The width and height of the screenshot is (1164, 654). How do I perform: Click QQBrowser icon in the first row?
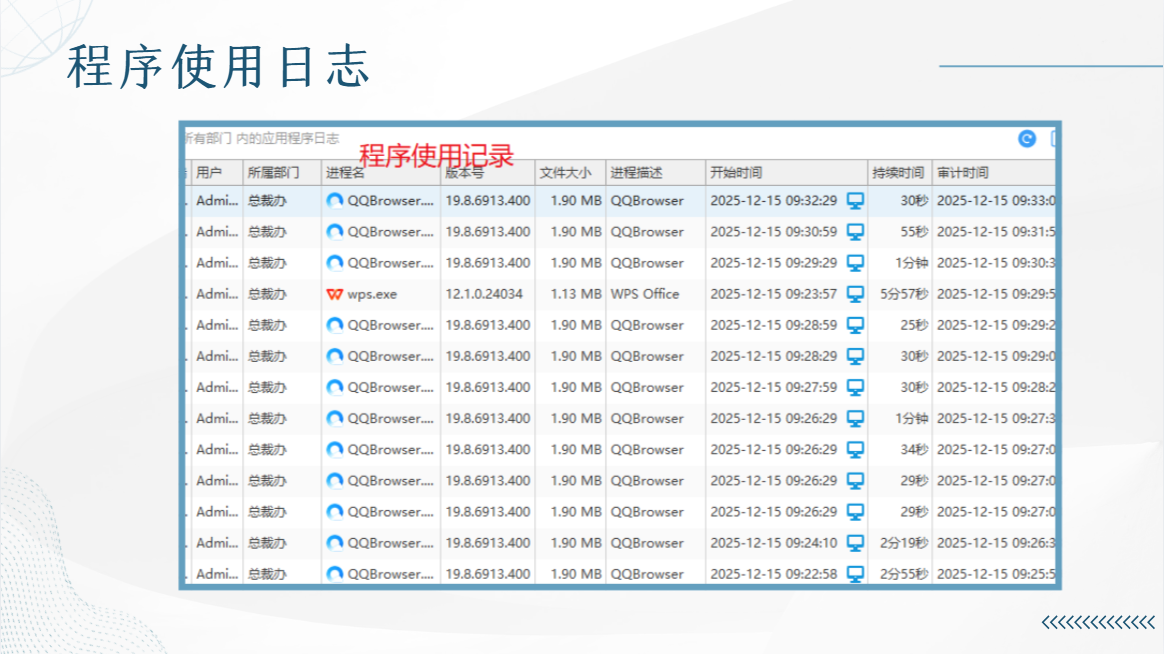335,200
